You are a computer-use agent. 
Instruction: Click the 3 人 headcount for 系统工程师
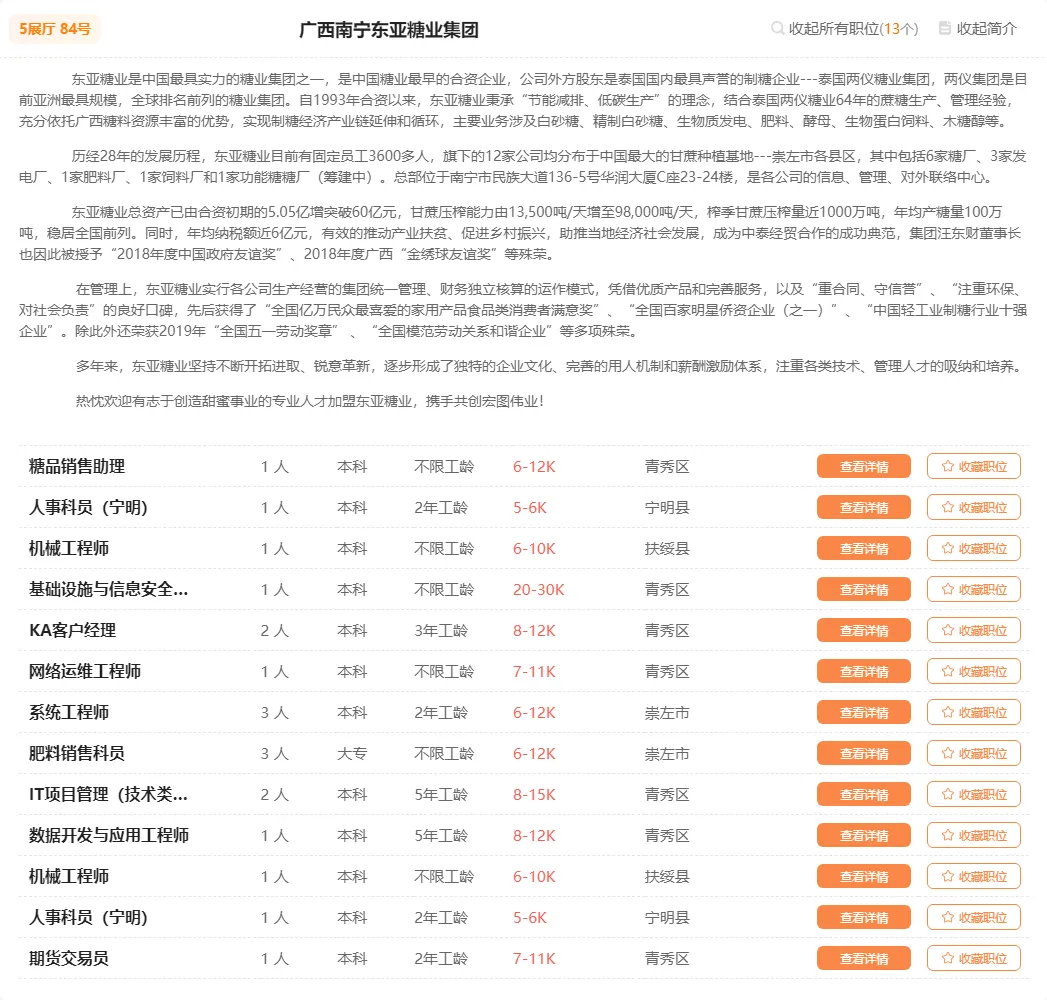pyautogui.click(x=274, y=712)
